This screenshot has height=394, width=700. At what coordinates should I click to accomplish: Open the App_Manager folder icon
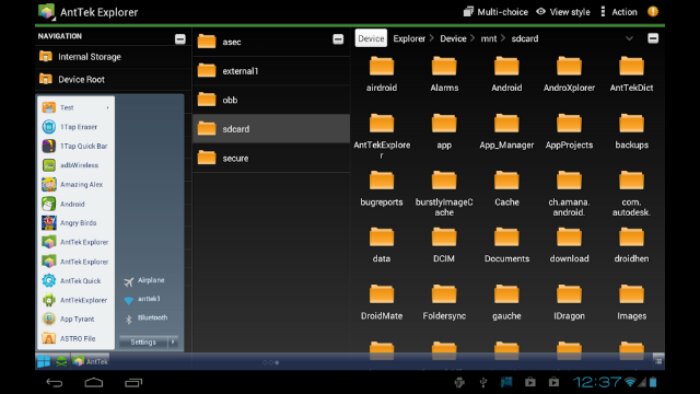(507, 123)
